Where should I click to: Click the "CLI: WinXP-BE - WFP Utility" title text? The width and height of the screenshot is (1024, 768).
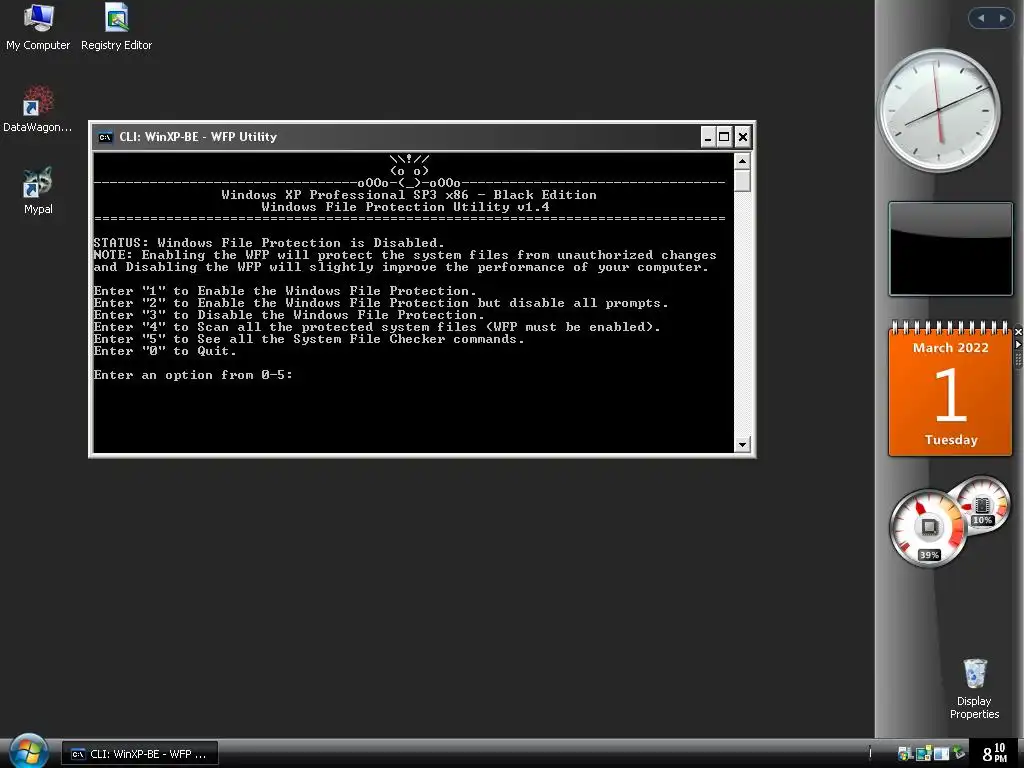[198, 137]
